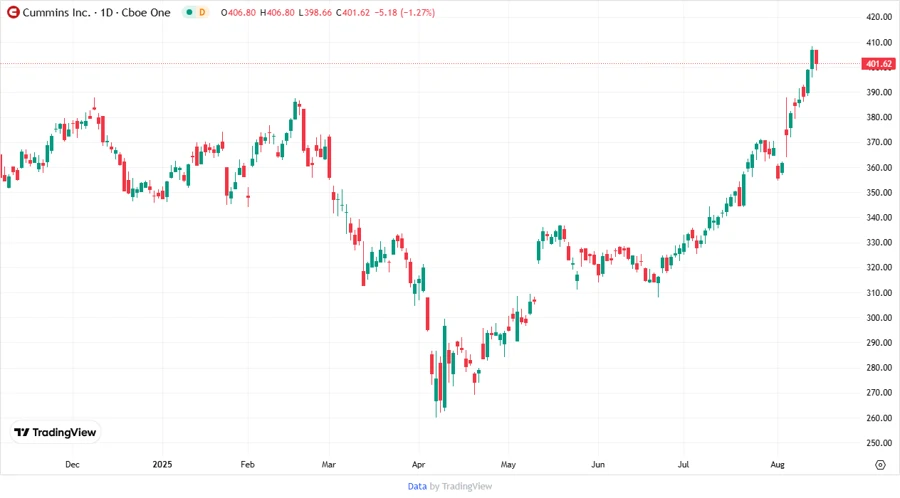Click the 380.00 price axis label

click(879, 117)
